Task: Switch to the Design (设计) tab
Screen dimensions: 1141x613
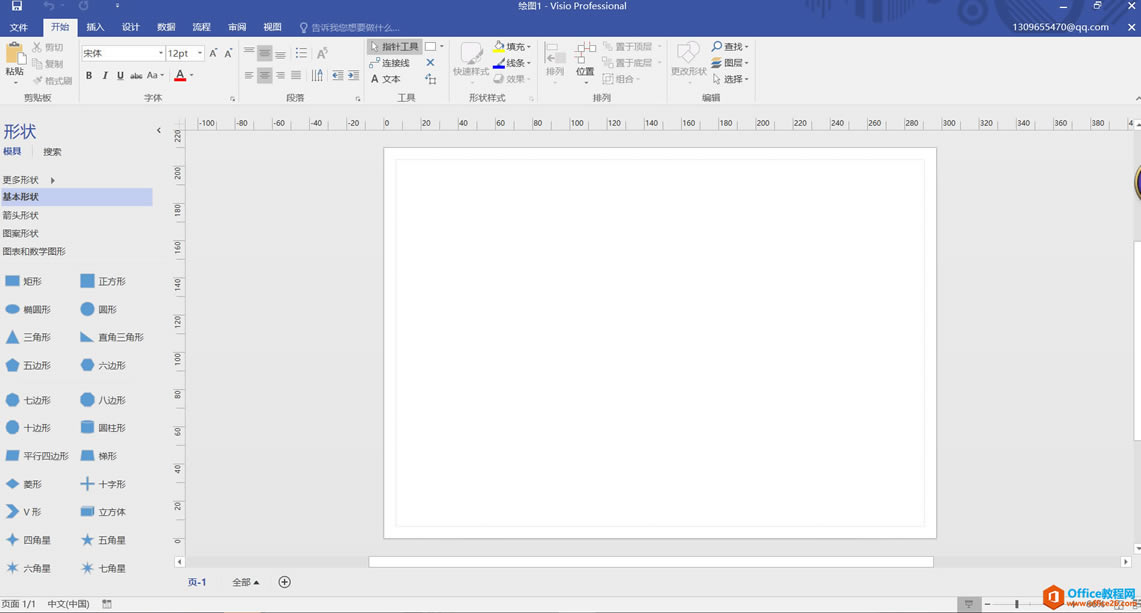Action: pyautogui.click(x=130, y=27)
